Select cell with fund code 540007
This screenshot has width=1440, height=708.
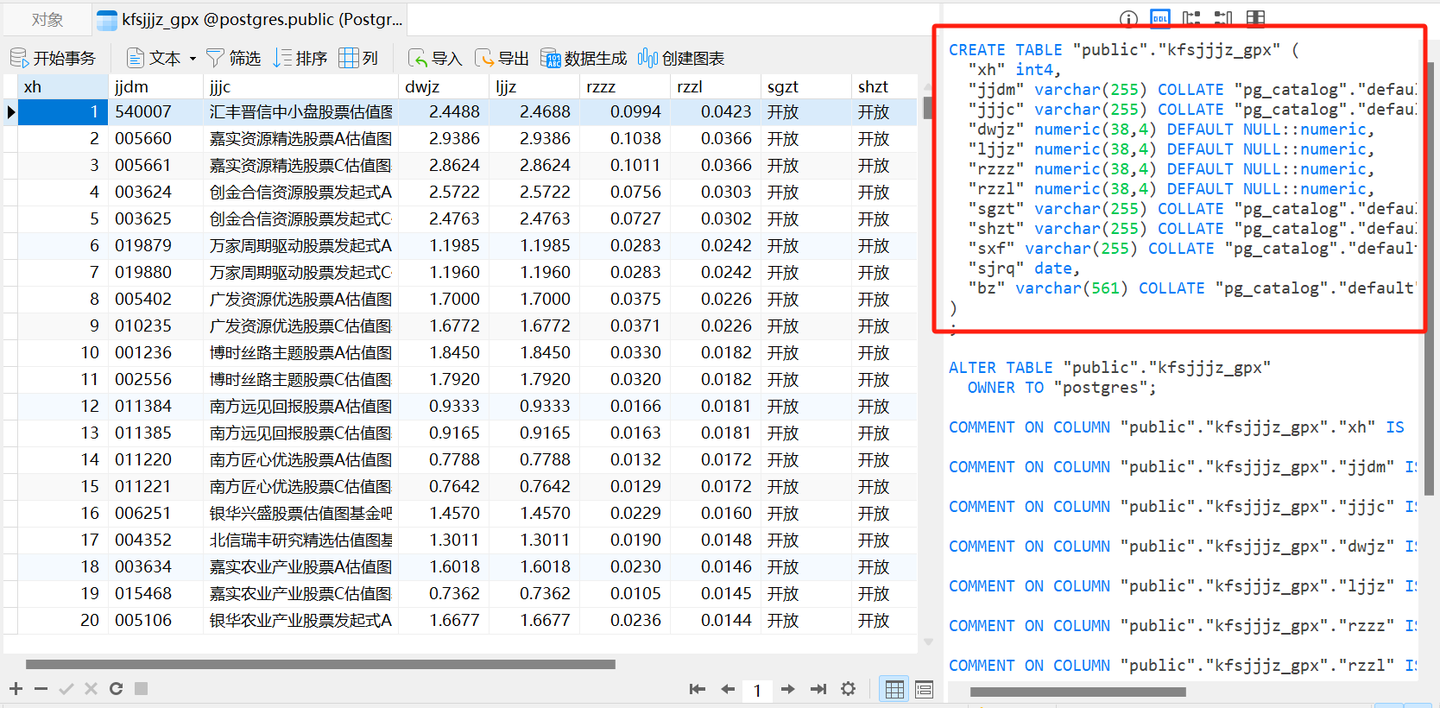155,112
